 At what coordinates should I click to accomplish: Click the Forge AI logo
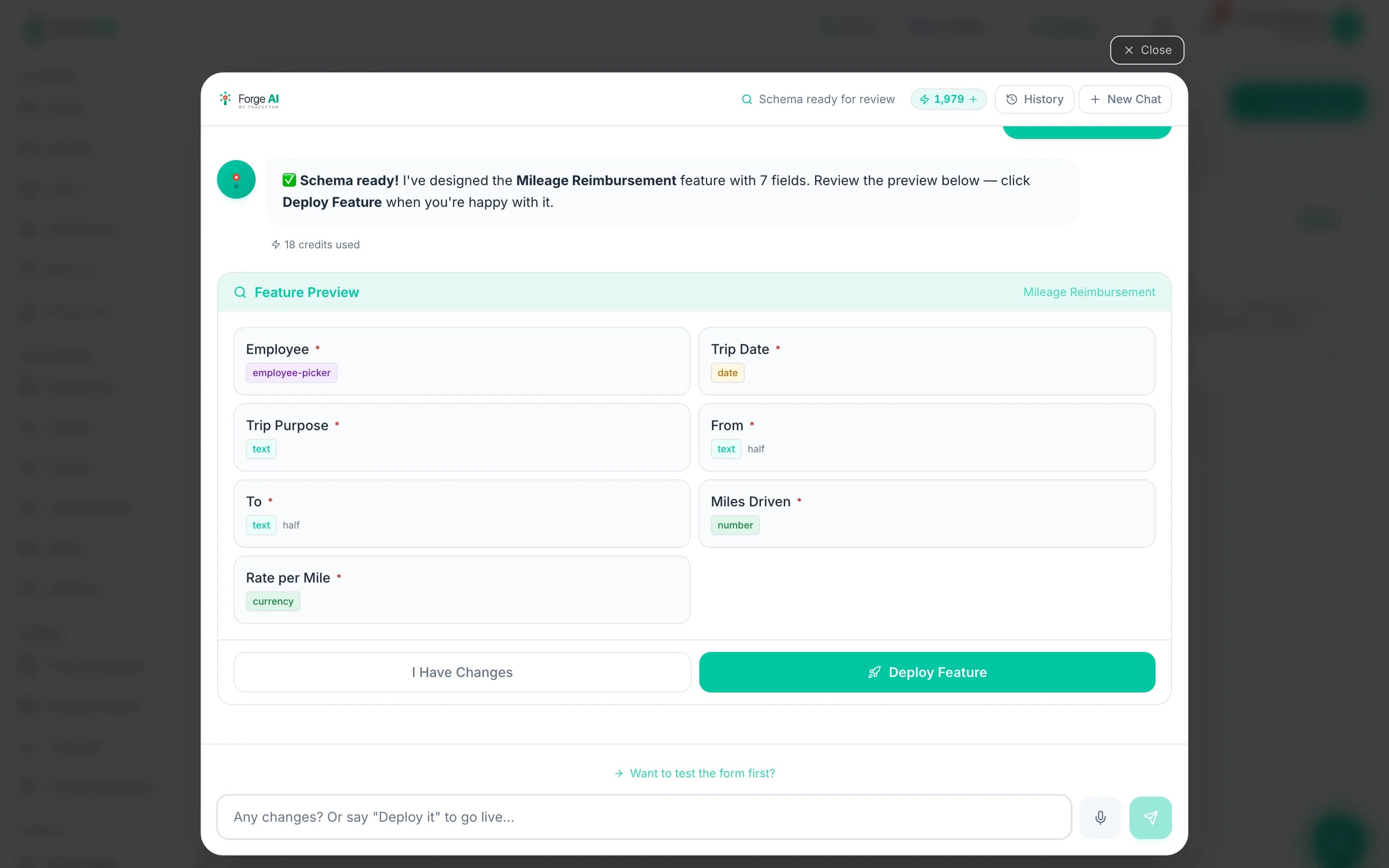click(249, 99)
